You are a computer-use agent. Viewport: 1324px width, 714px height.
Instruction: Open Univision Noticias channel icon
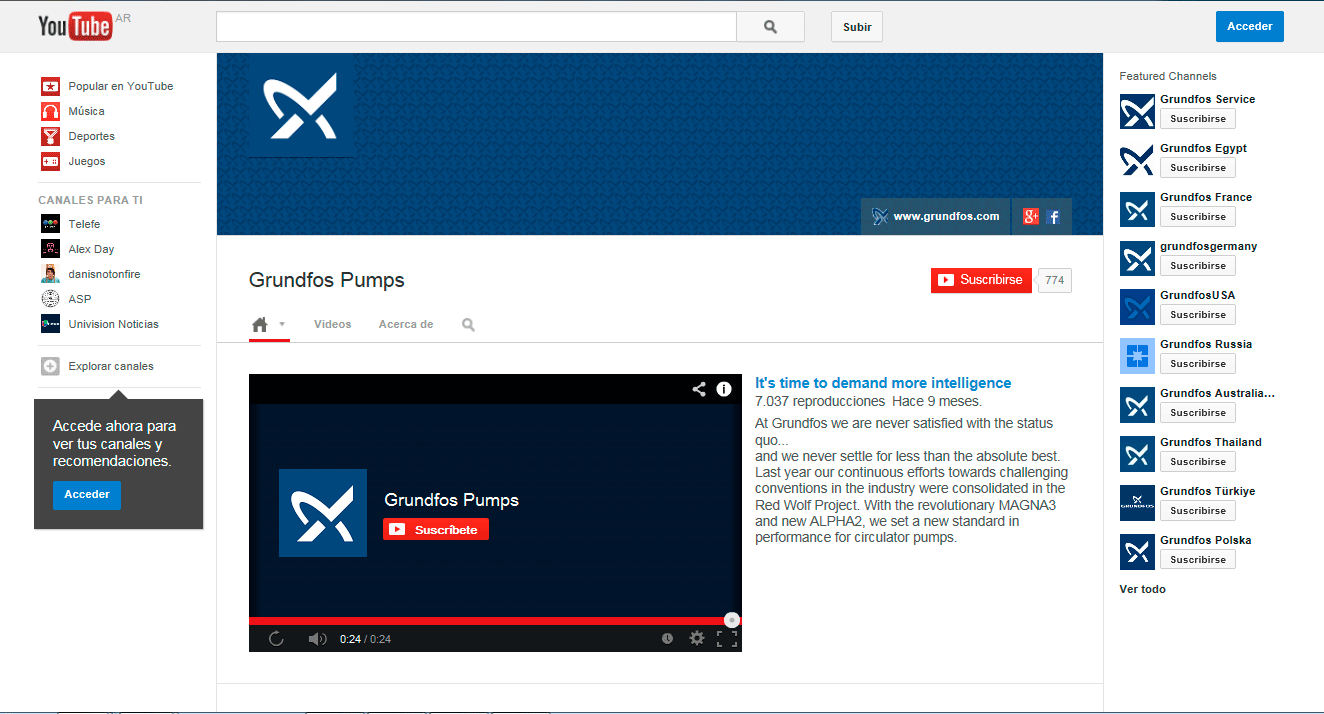[x=50, y=324]
